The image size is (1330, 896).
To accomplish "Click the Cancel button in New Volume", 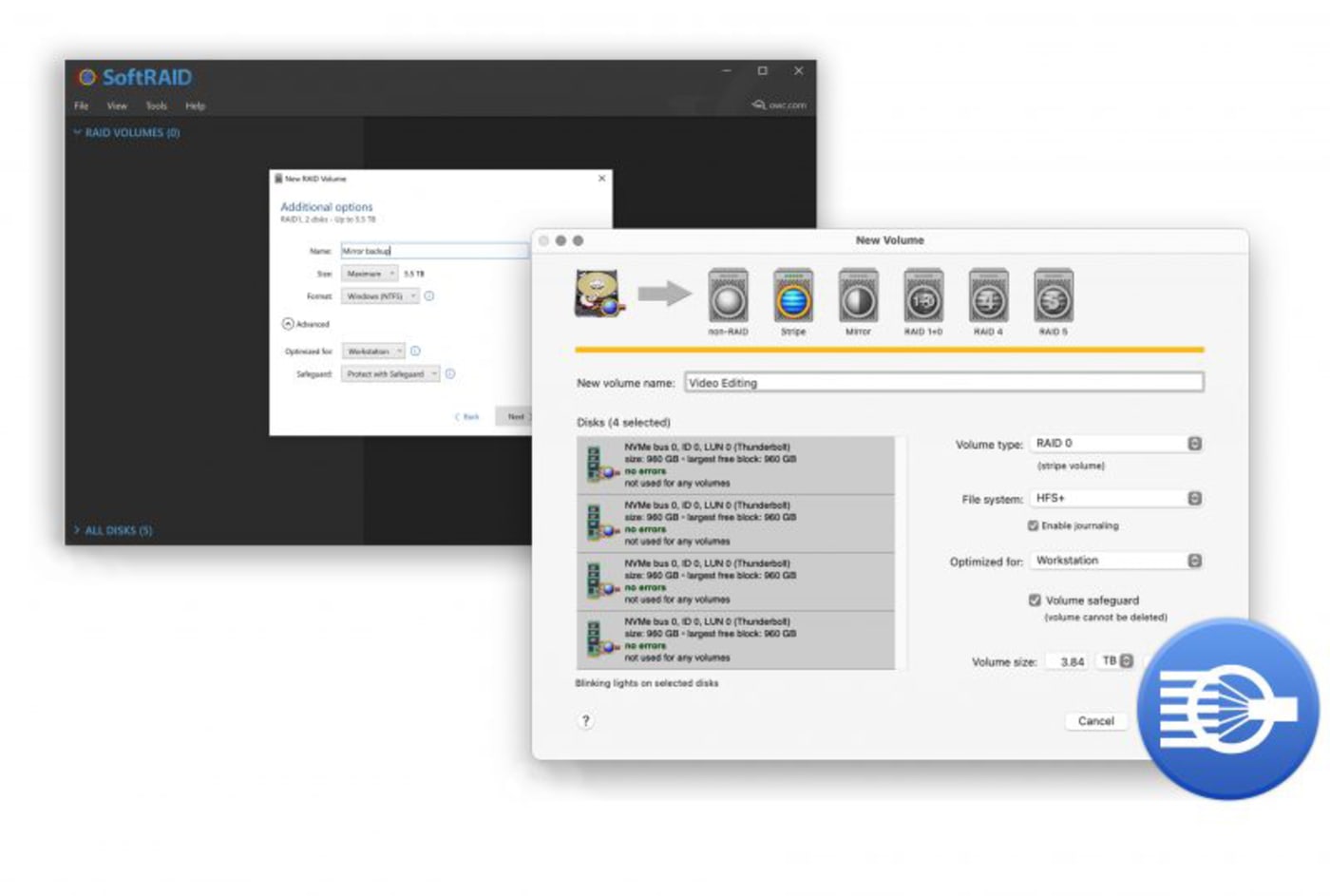I will coord(1095,721).
